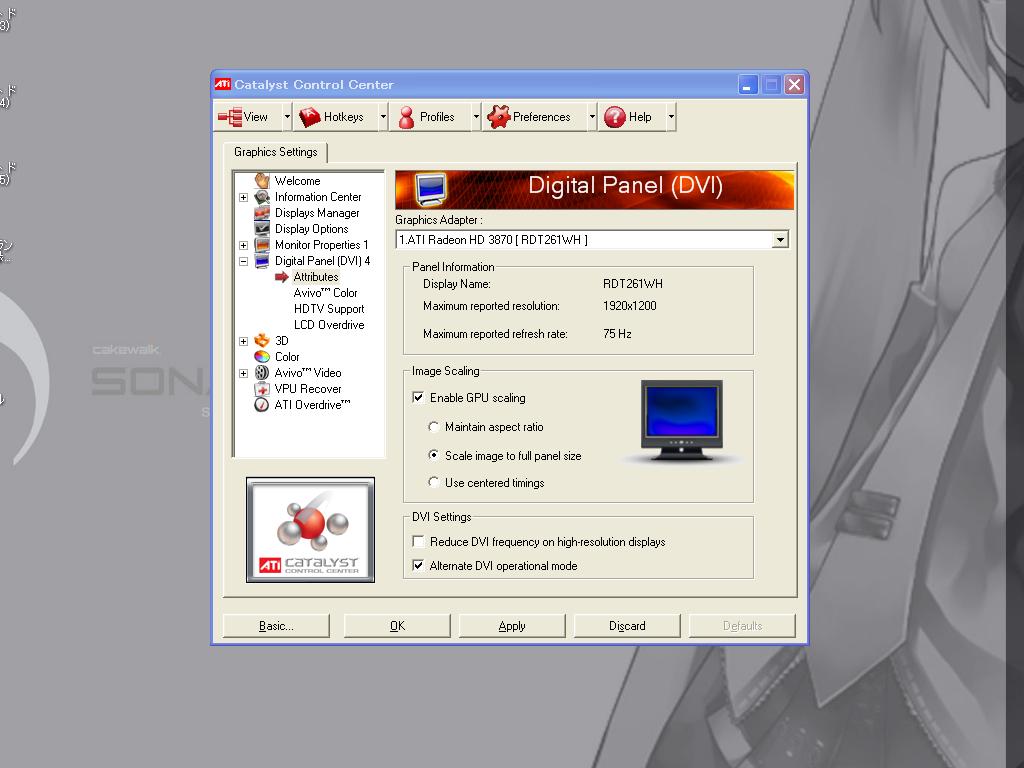Toggle Enable GPU scaling checkbox
The image size is (1024, 768).
pos(419,397)
